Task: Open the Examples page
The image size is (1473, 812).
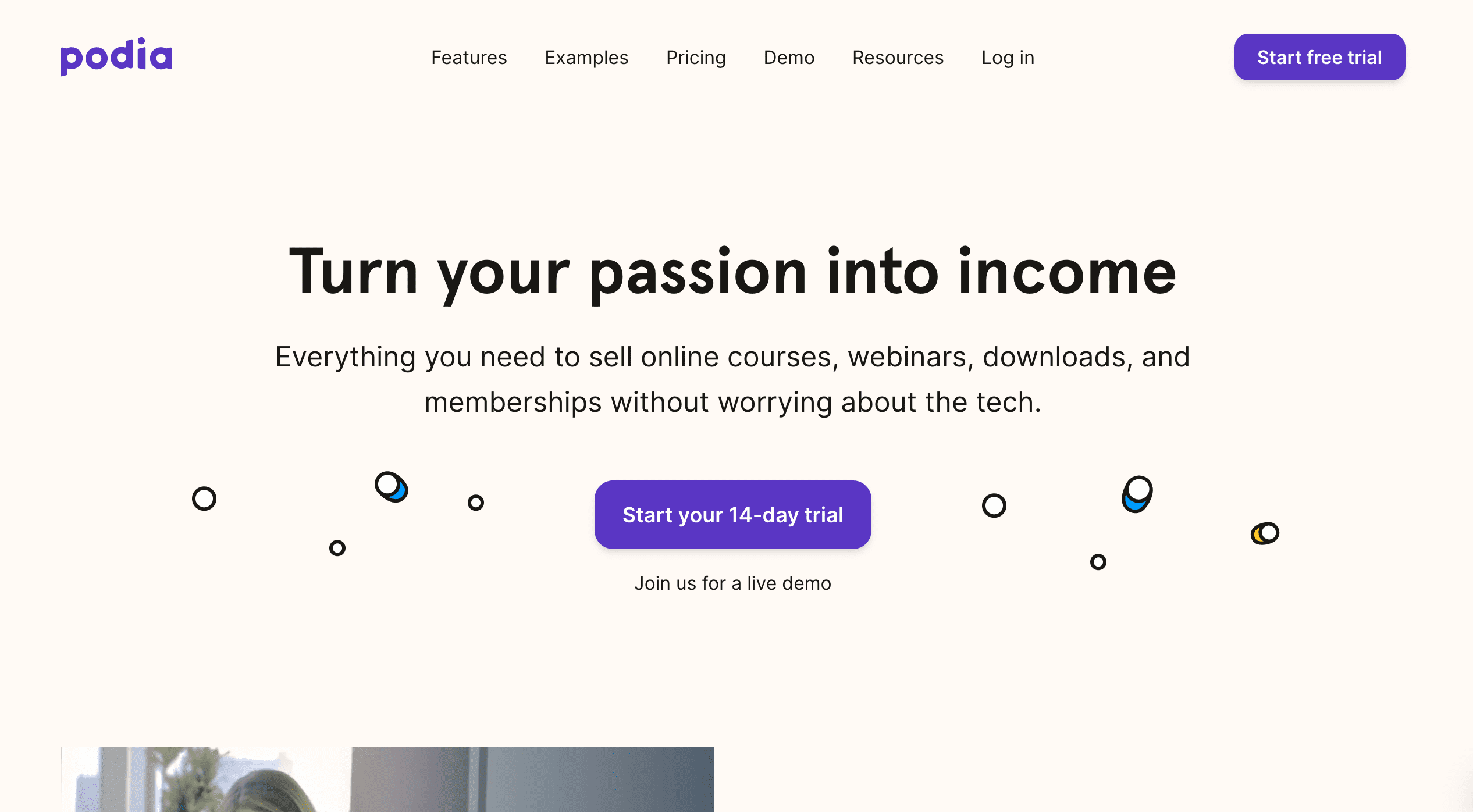Action: pos(586,58)
